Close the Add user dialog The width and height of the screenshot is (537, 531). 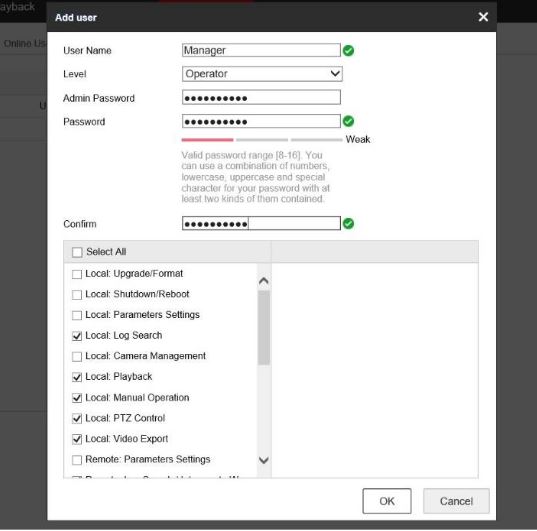pyautogui.click(x=483, y=17)
